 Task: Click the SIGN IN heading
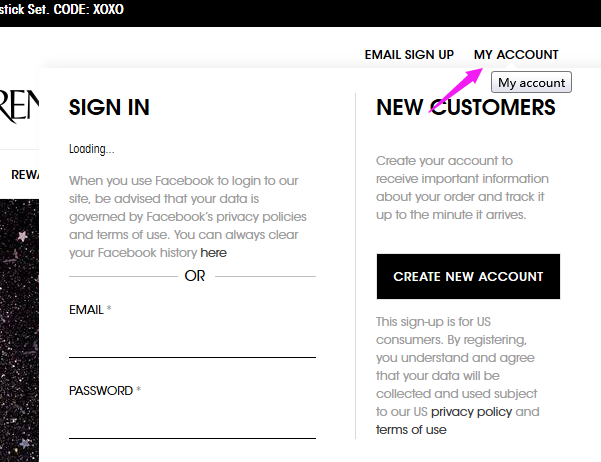coord(109,107)
